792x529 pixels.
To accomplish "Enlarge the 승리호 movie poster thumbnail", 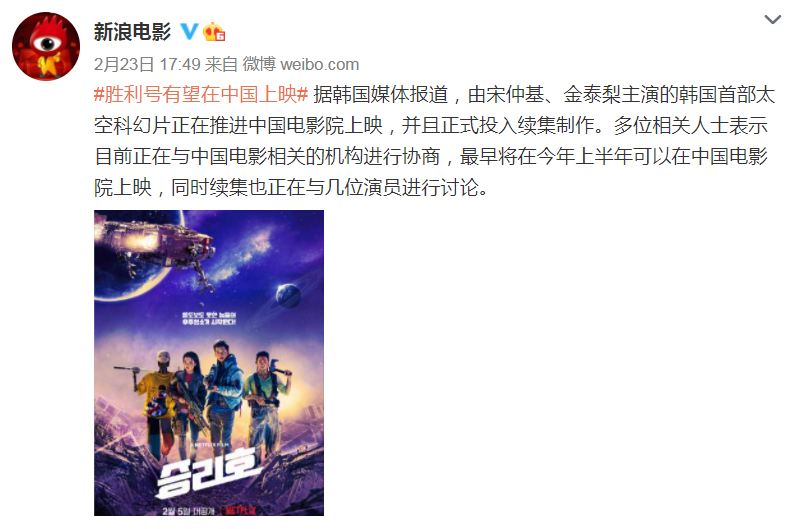I will point(209,363).
